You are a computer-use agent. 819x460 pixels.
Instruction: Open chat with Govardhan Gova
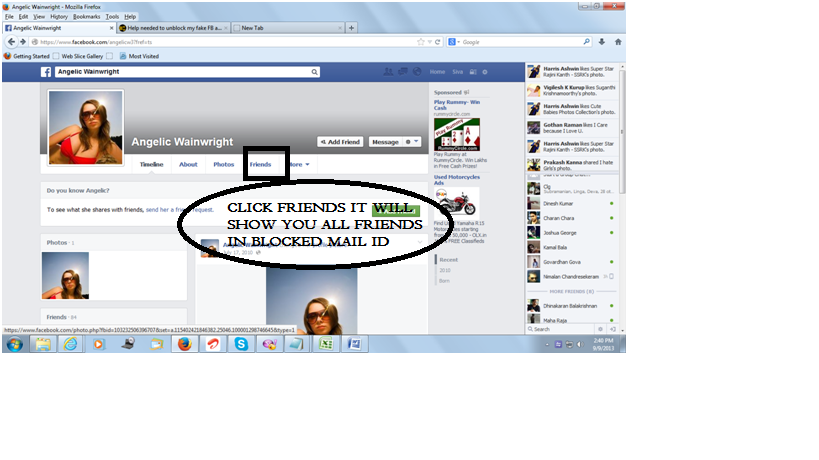[x=570, y=262]
